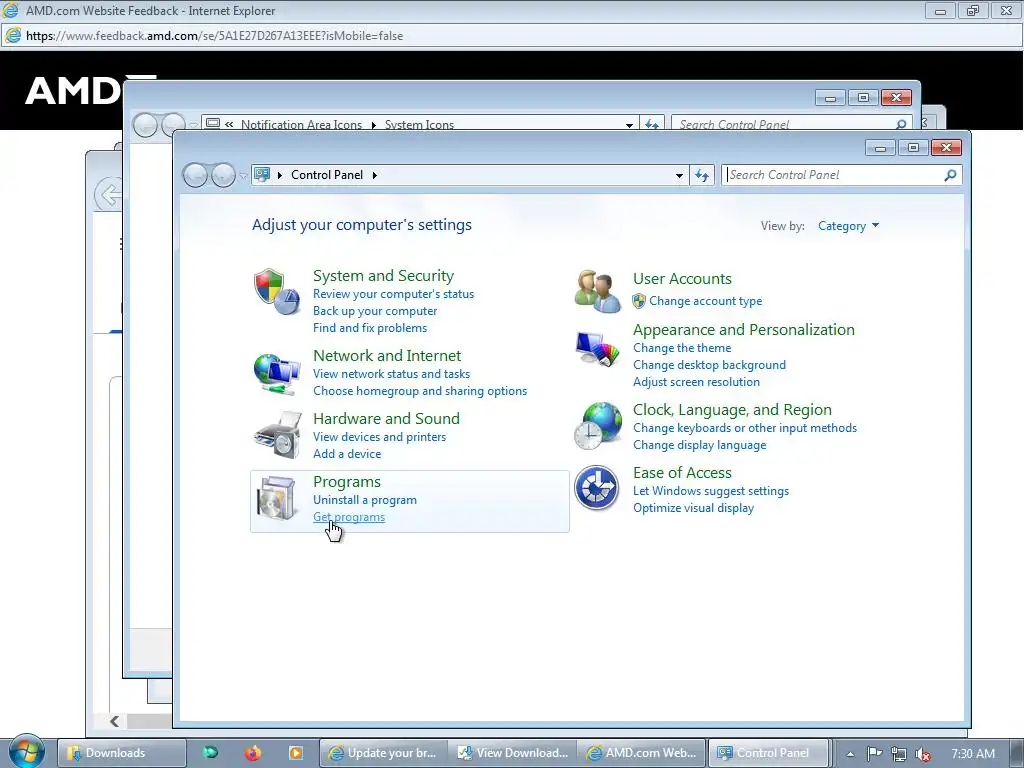Click Find and fix problems link

coord(370,328)
